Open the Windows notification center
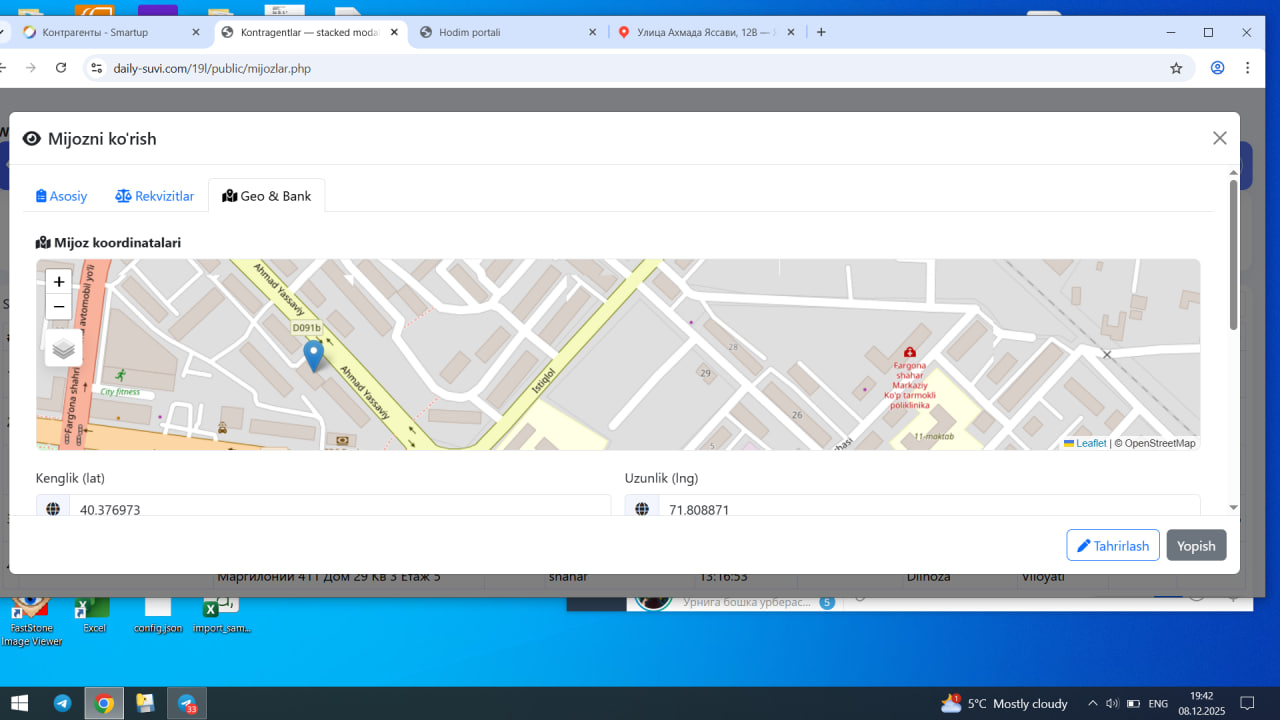This screenshot has height=720, width=1280. tap(1247, 703)
